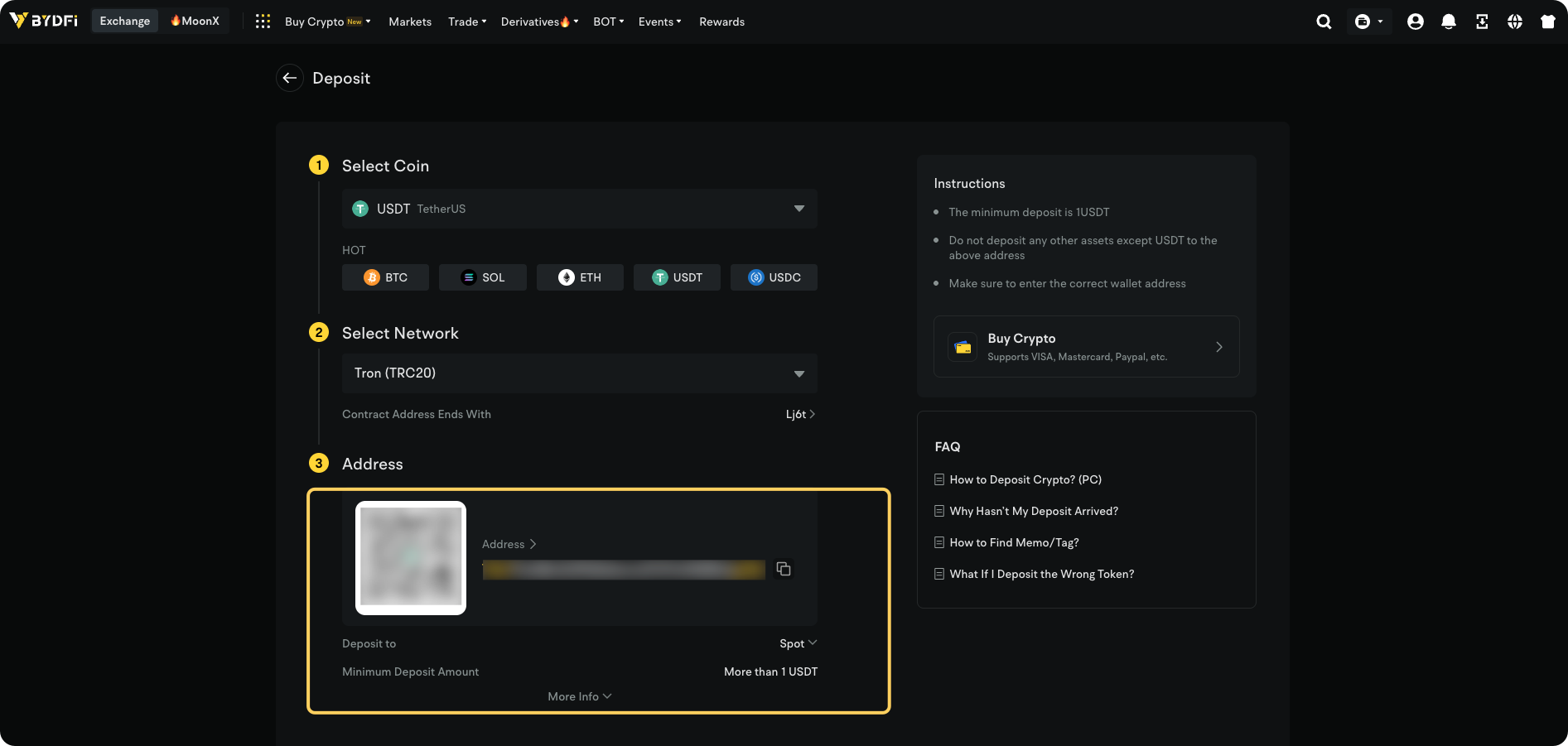Open the wallet assets dropdown
1568x746 pixels.
coord(1368,22)
